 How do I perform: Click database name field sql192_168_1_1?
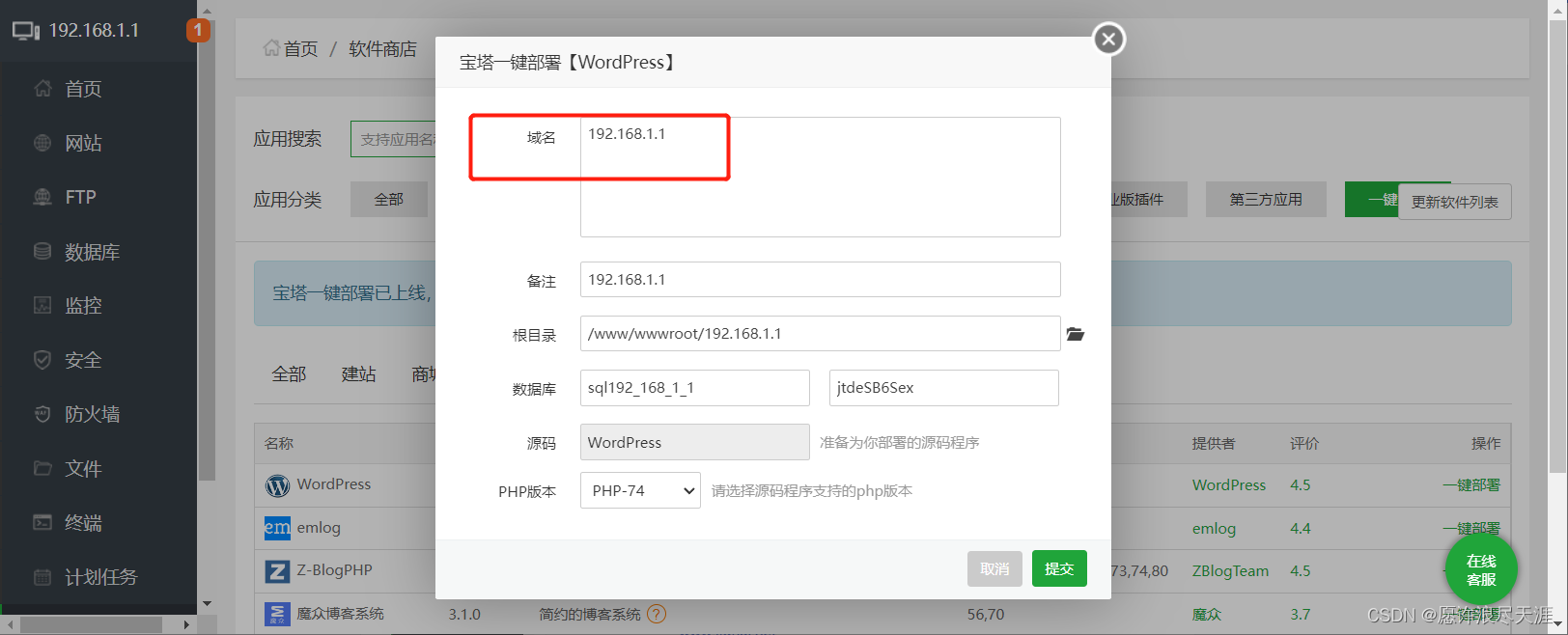(695, 388)
